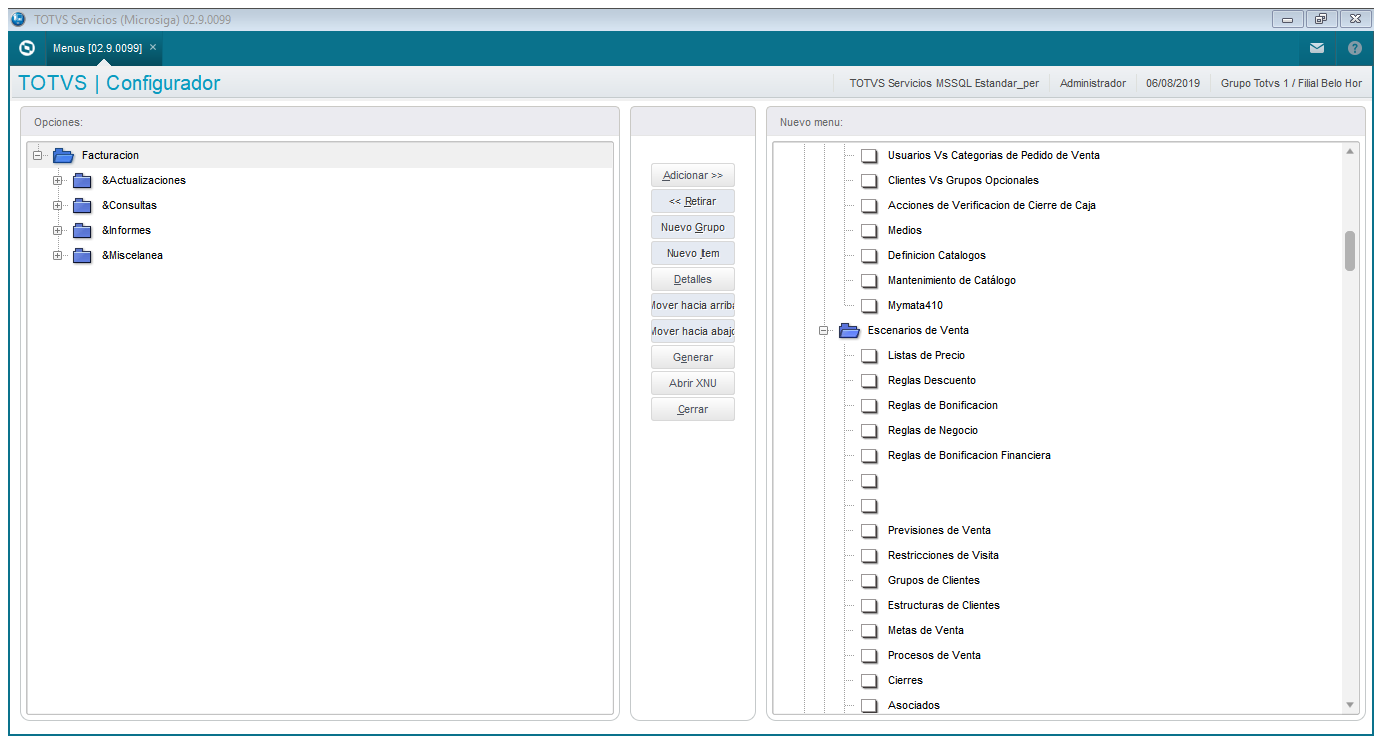The image size is (1382, 744).
Task: Click the Generar button
Action: [x=693, y=357]
